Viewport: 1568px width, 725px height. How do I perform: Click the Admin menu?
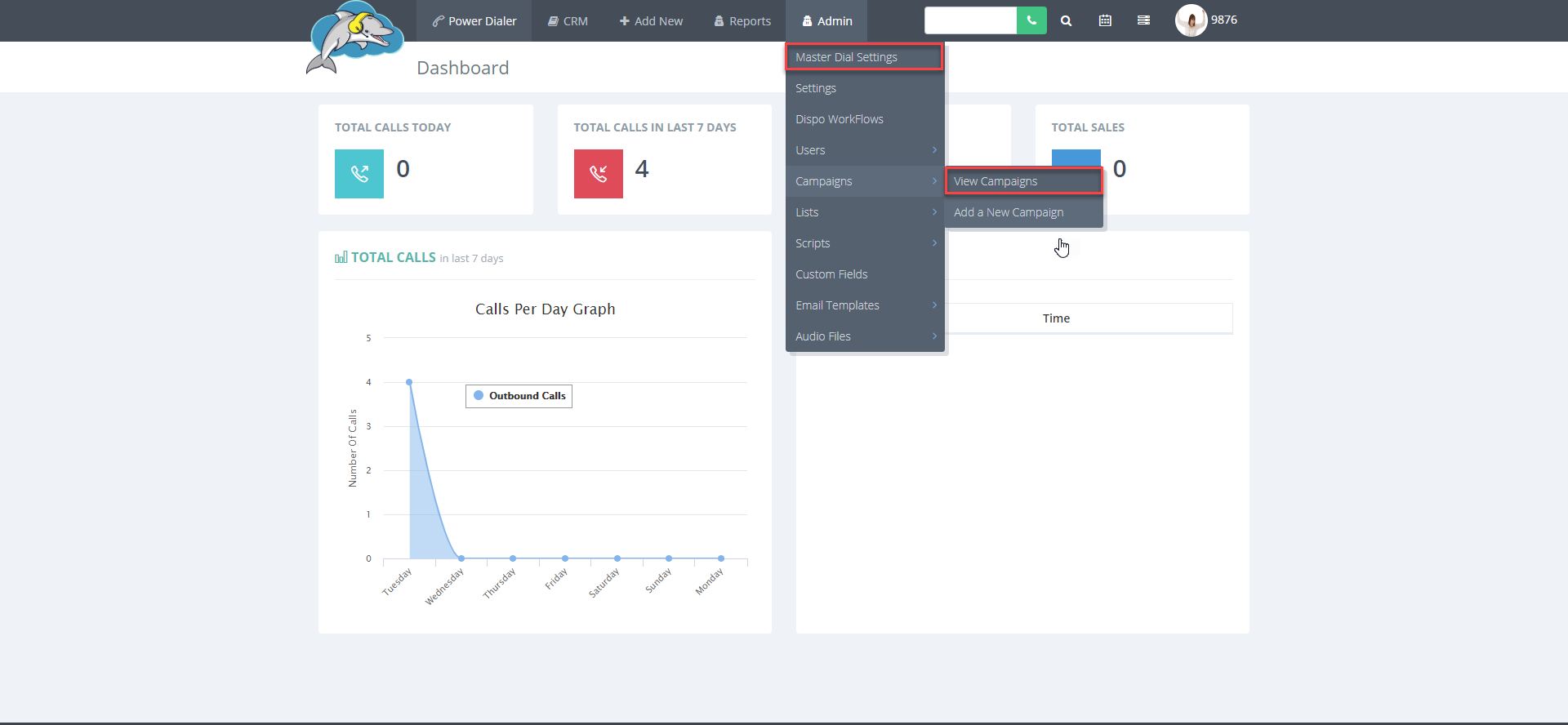[826, 21]
